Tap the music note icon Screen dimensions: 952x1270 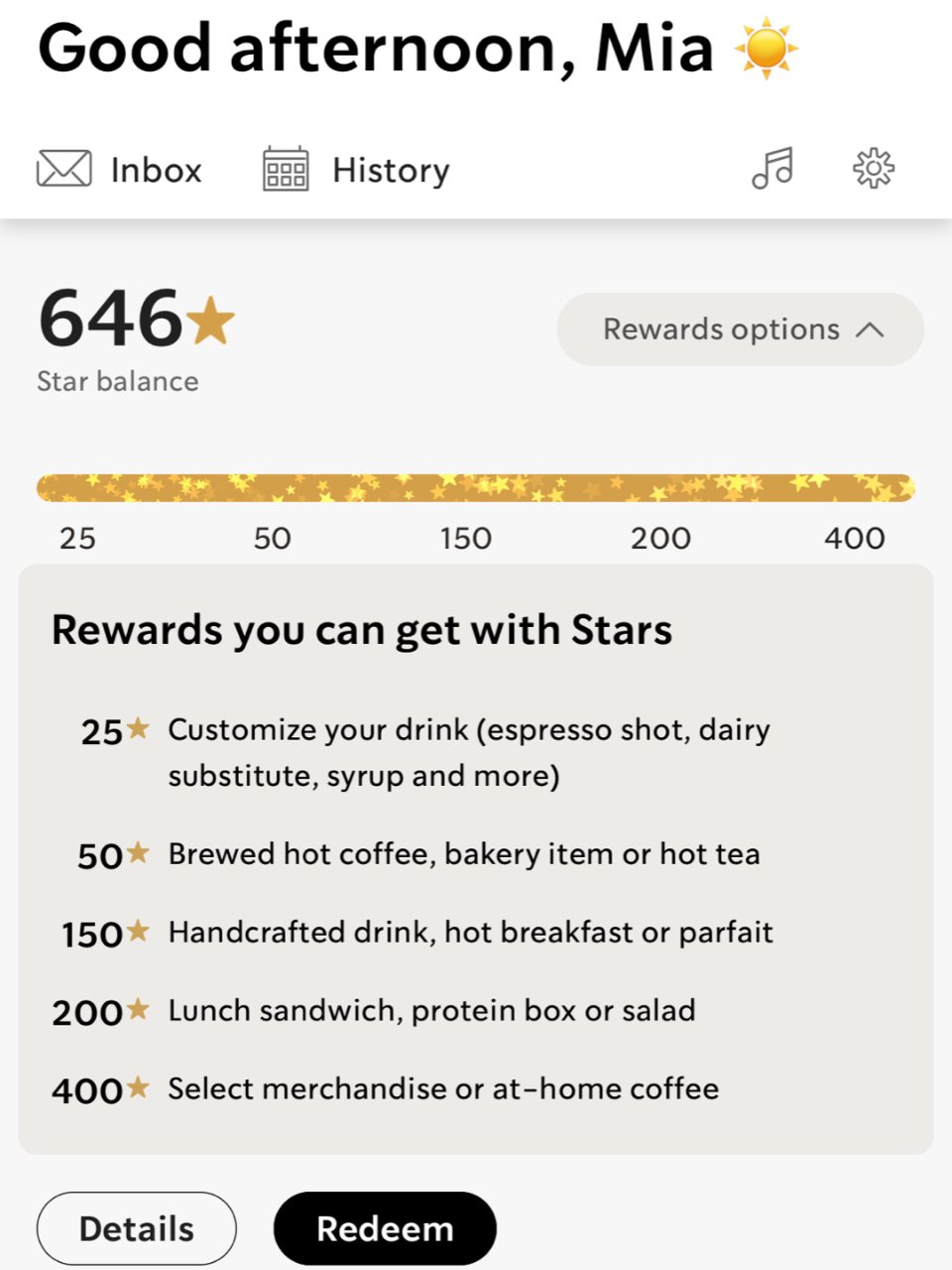pos(773,168)
